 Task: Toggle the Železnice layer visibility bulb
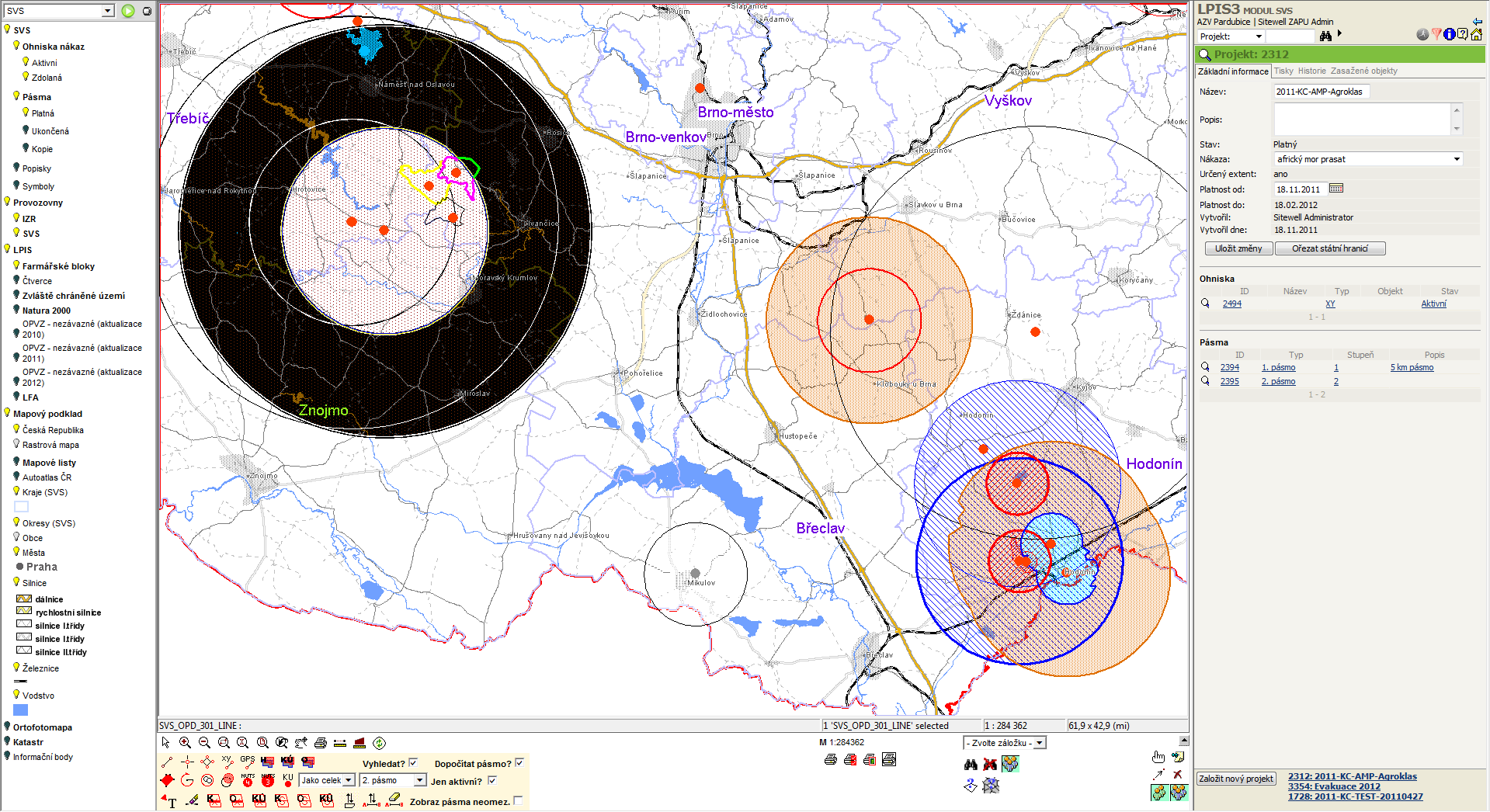16,668
